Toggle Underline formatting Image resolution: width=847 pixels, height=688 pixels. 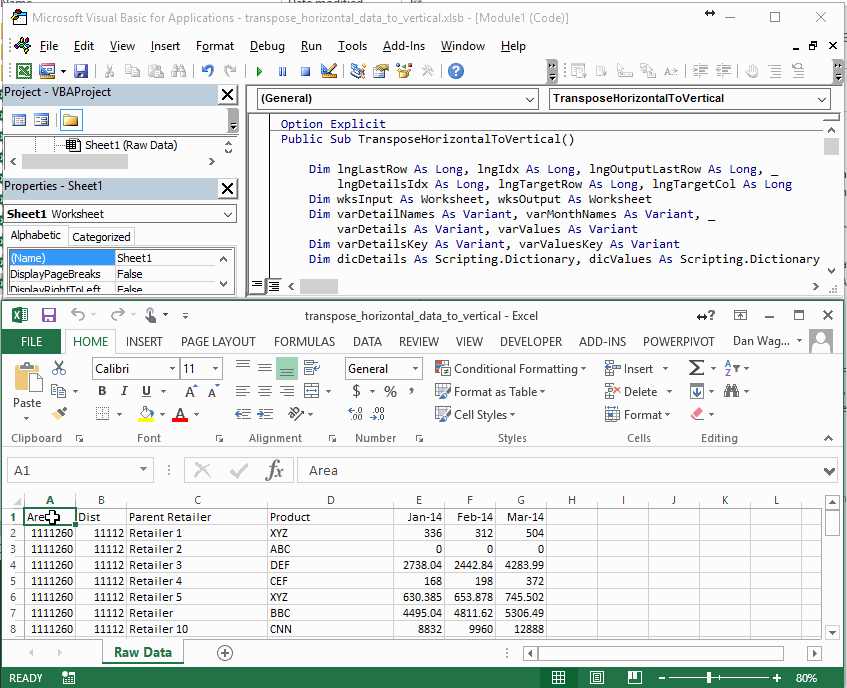tap(146, 390)
